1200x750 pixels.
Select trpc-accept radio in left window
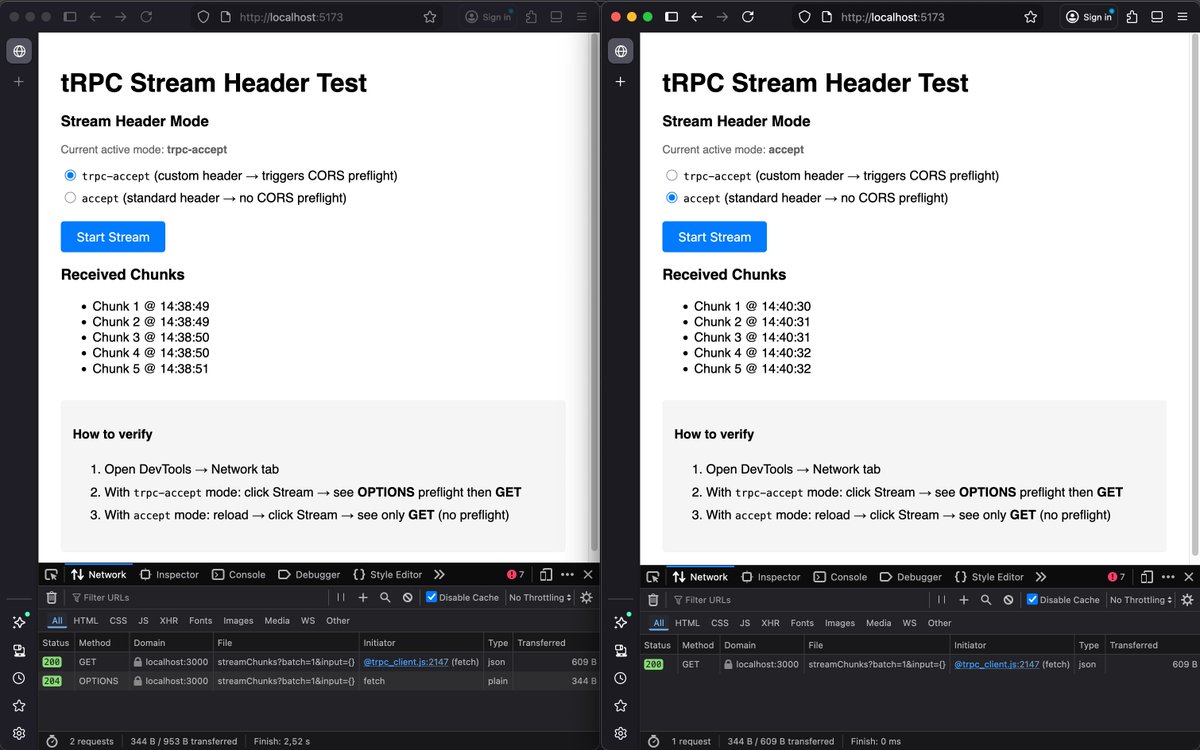click(70, 175)
